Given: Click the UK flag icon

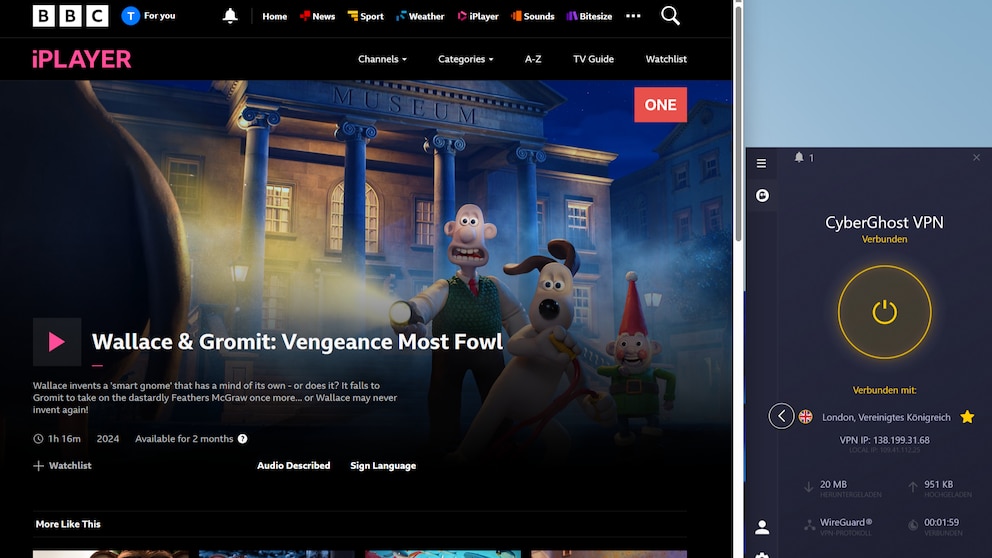Looking at the screenshot, I should click(x=805, y=417).
